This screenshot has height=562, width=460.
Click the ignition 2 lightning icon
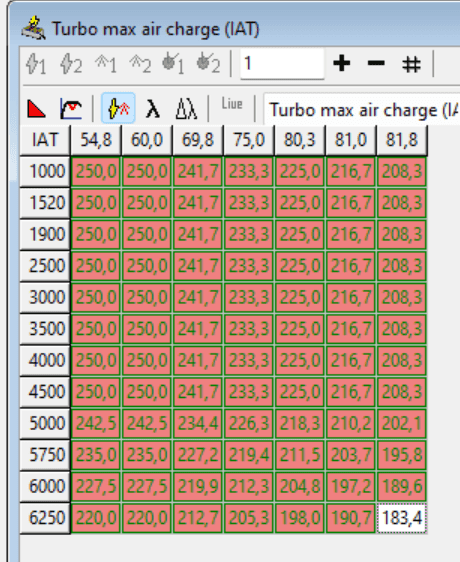(71, 64)
